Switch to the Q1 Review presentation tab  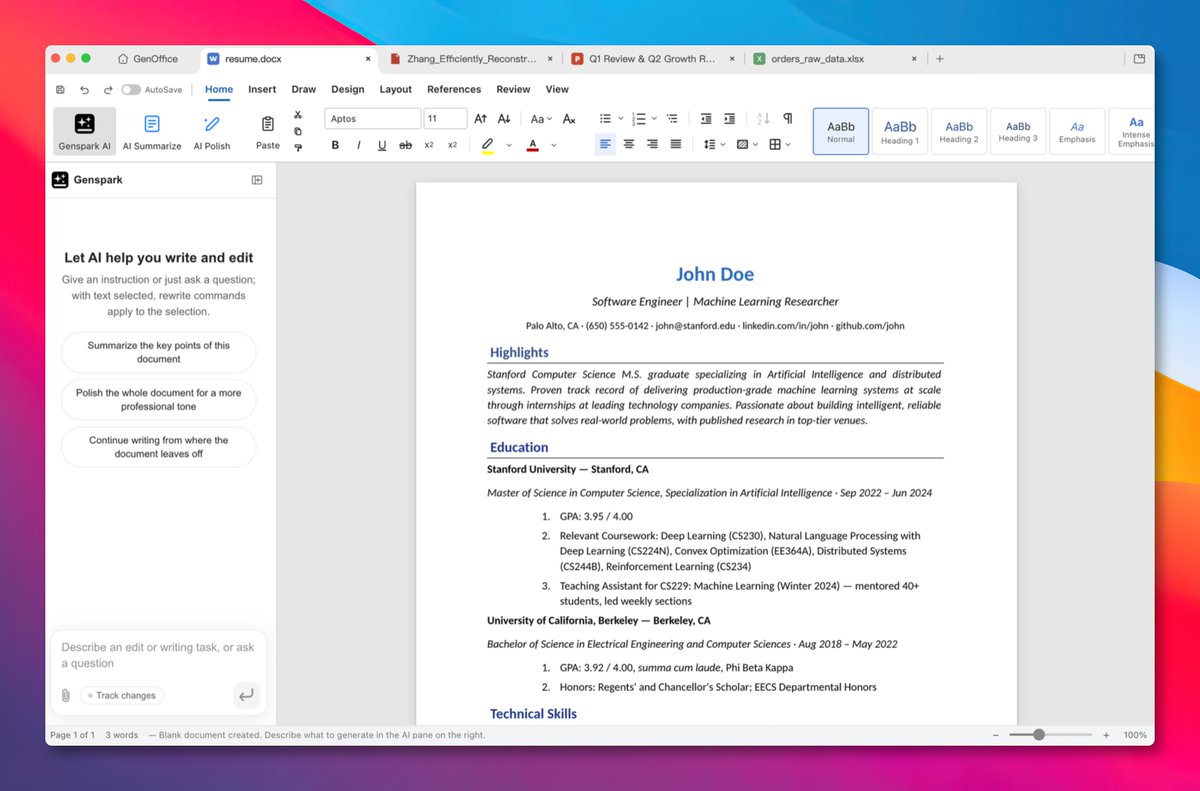[653, 59]
